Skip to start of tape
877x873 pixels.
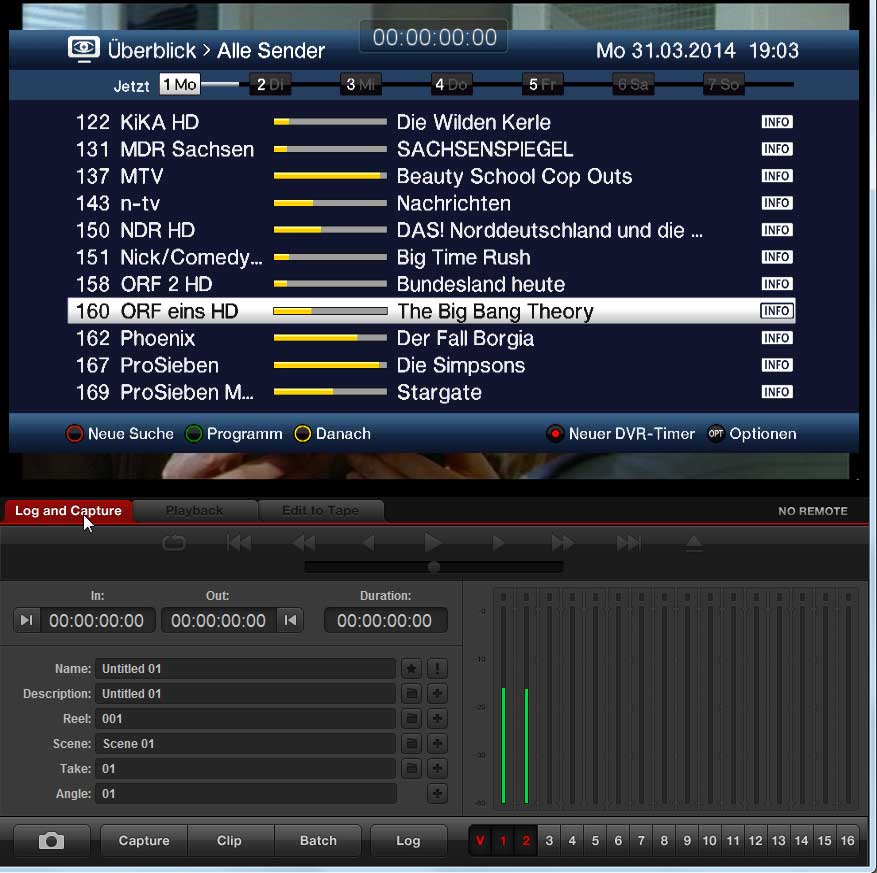coord(239,543)
